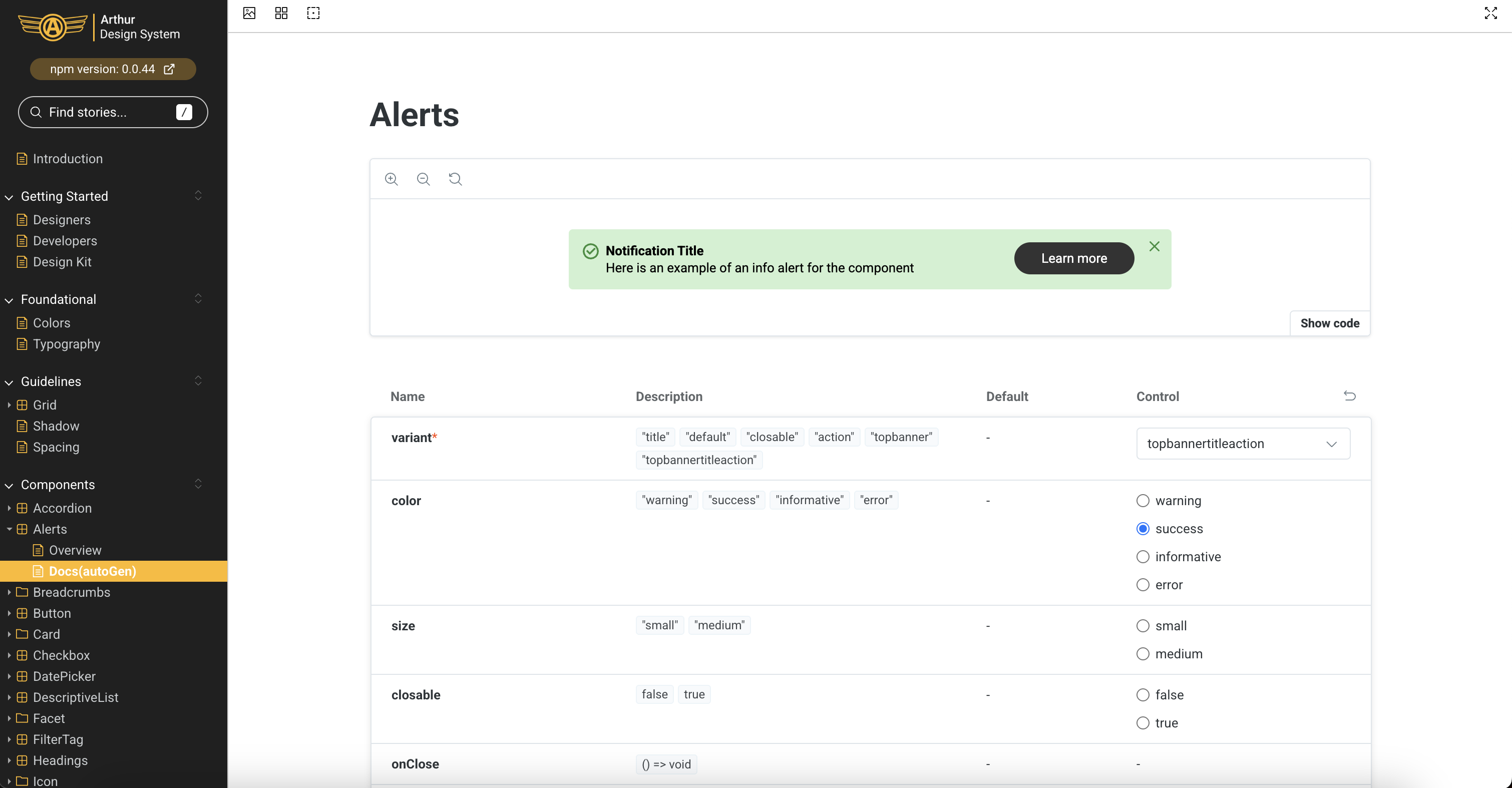
Task: Set closable to true radio option
Action: (1142, 723)
